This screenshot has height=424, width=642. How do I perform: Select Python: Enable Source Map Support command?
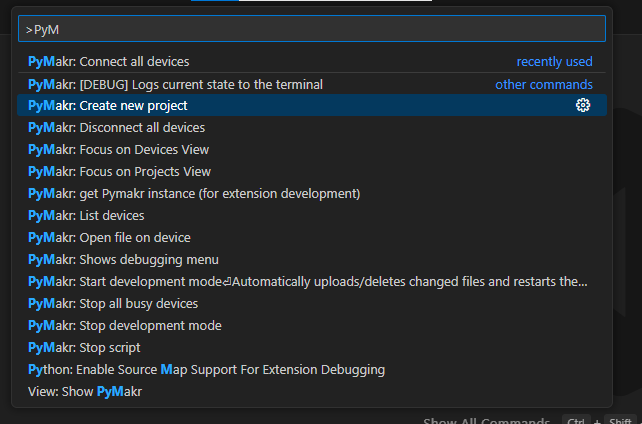(206, 370)
